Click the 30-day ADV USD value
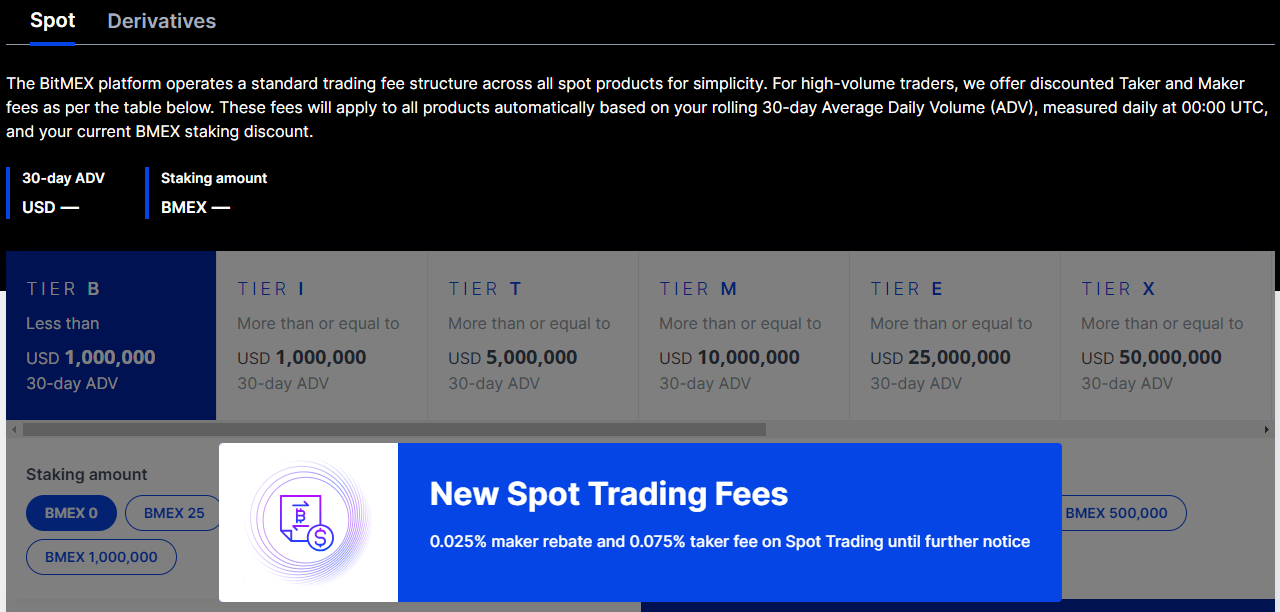1280x612 pixels. click(x=51, y=208)
